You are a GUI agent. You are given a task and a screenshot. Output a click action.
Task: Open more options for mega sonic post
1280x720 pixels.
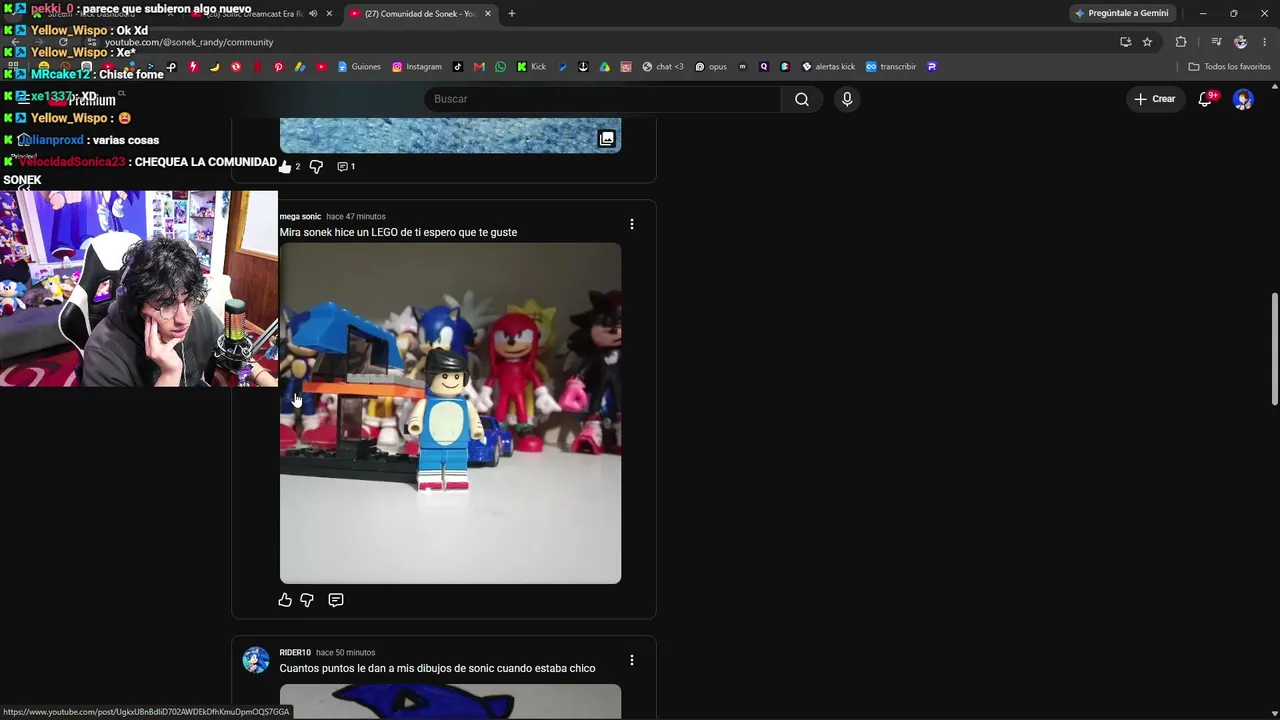[631, 224]
